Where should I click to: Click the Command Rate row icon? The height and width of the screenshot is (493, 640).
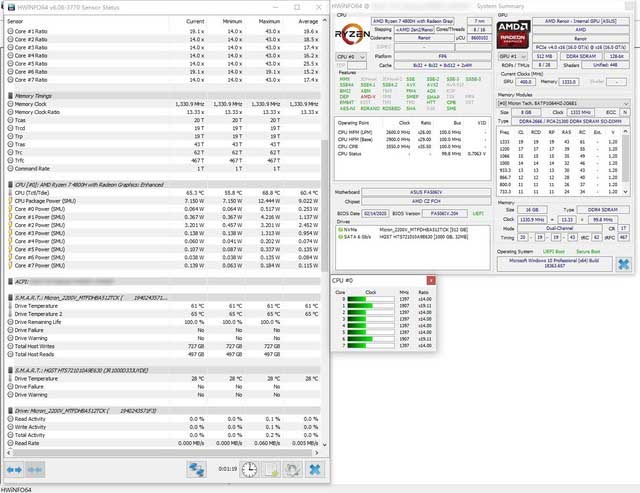pyautogui.click(x=11, y=169)
